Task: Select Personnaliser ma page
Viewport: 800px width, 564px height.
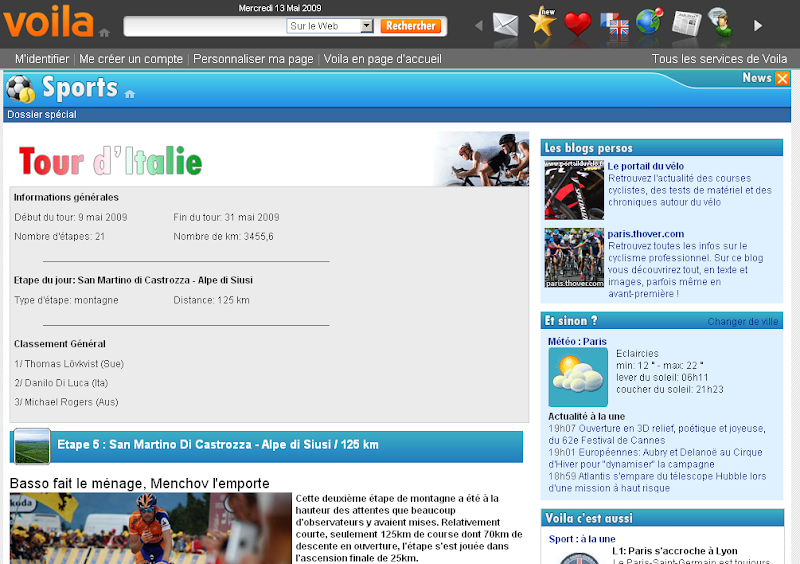Action: (x=253, y=59)
